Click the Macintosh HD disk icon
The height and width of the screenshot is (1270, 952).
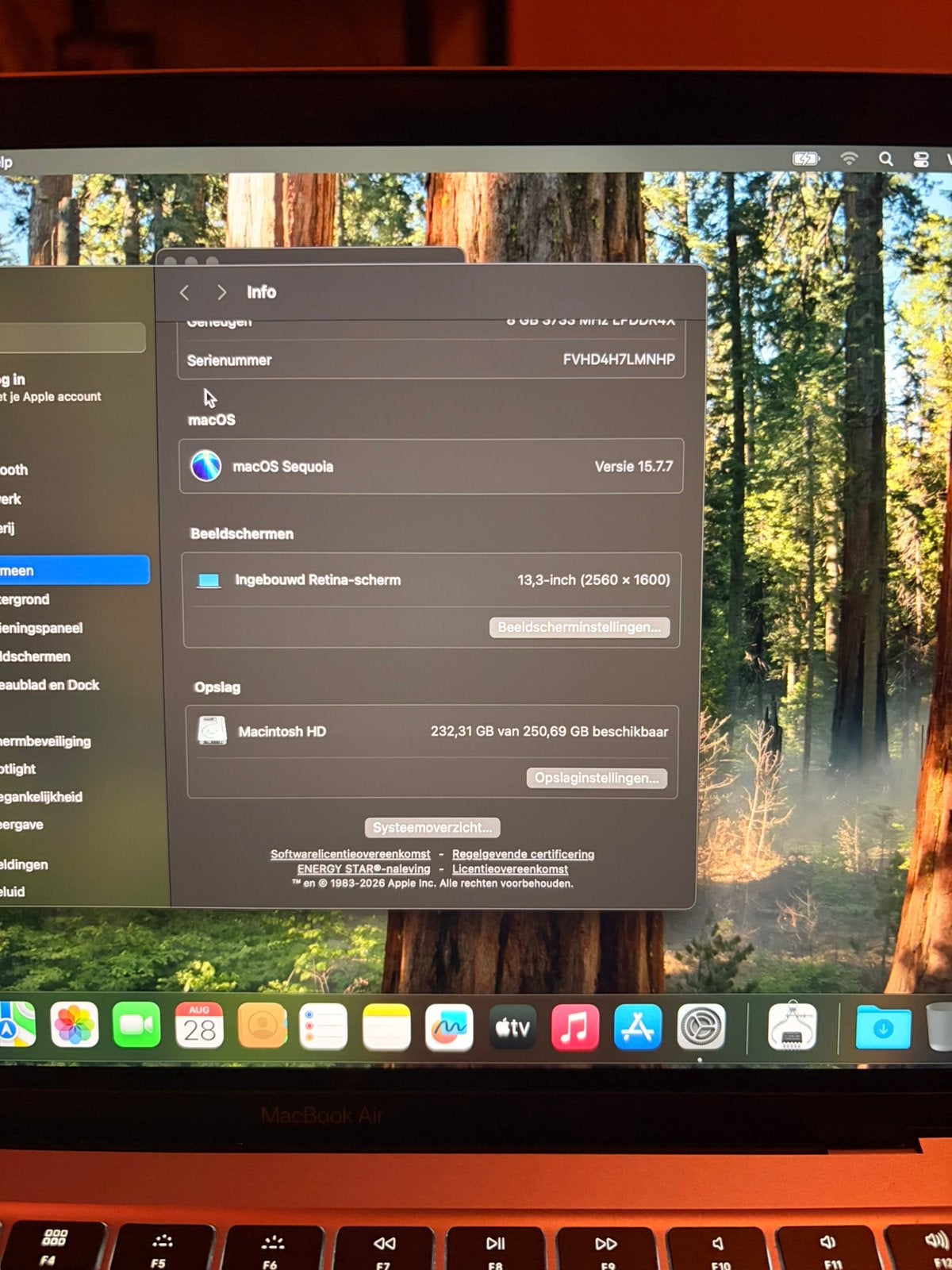click(213, 731)
